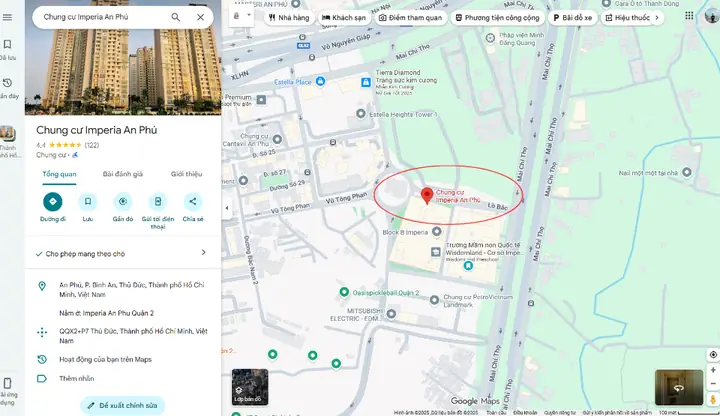
Task: Click the Block B Imperia marker
Action: pos(437,231)
